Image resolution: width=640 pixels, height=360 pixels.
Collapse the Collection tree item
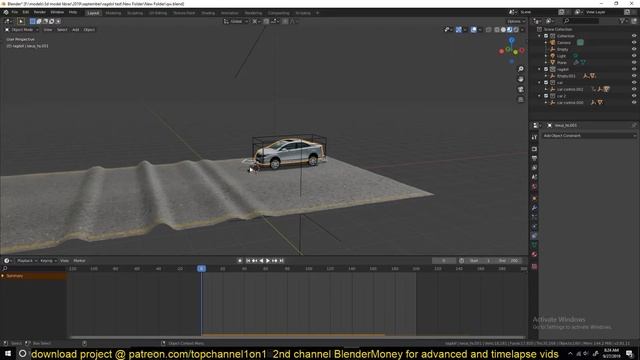(540, 36)
